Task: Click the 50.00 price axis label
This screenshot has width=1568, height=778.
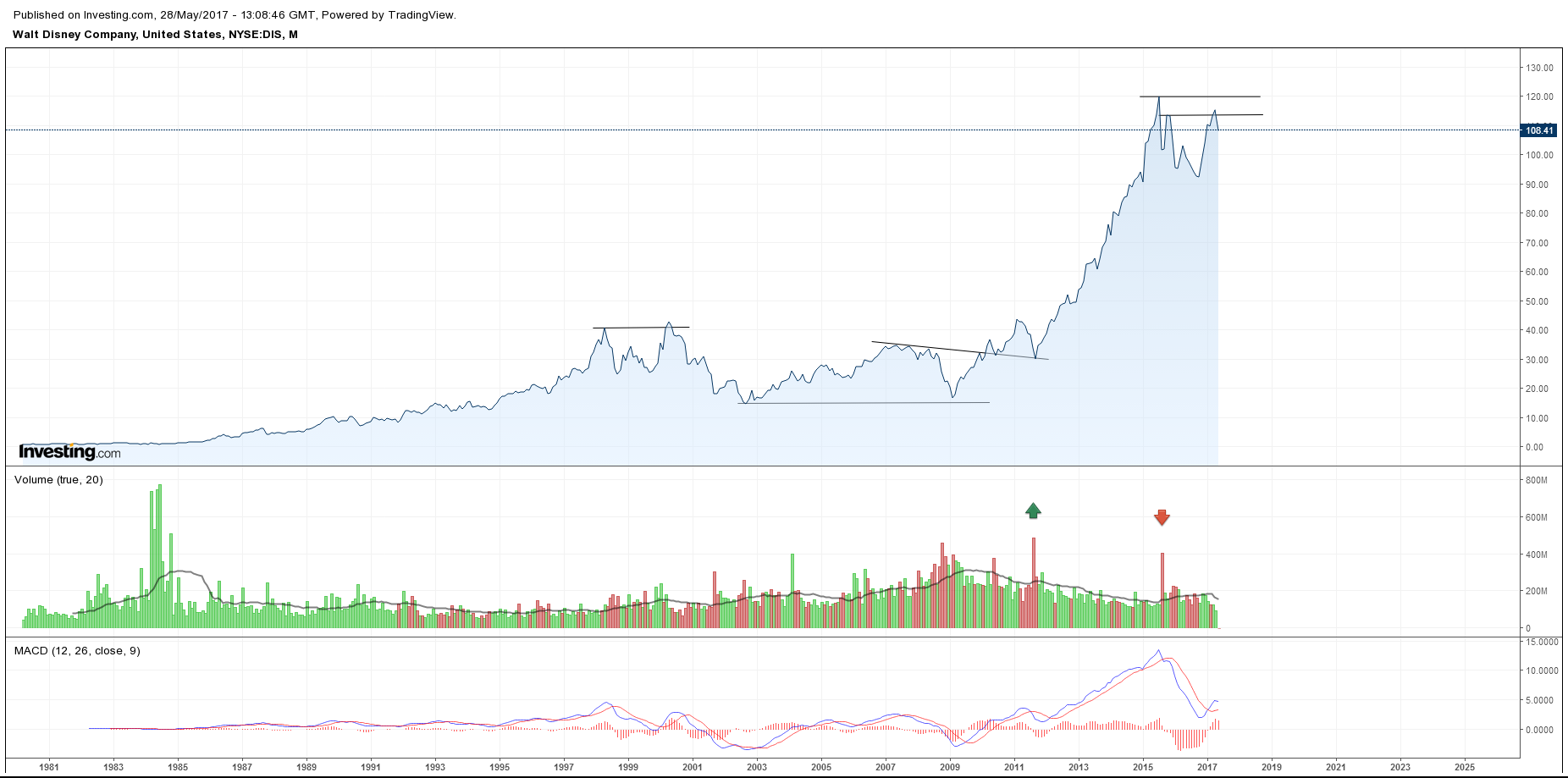Action: pyautogui.click(x=1537, y=301)
